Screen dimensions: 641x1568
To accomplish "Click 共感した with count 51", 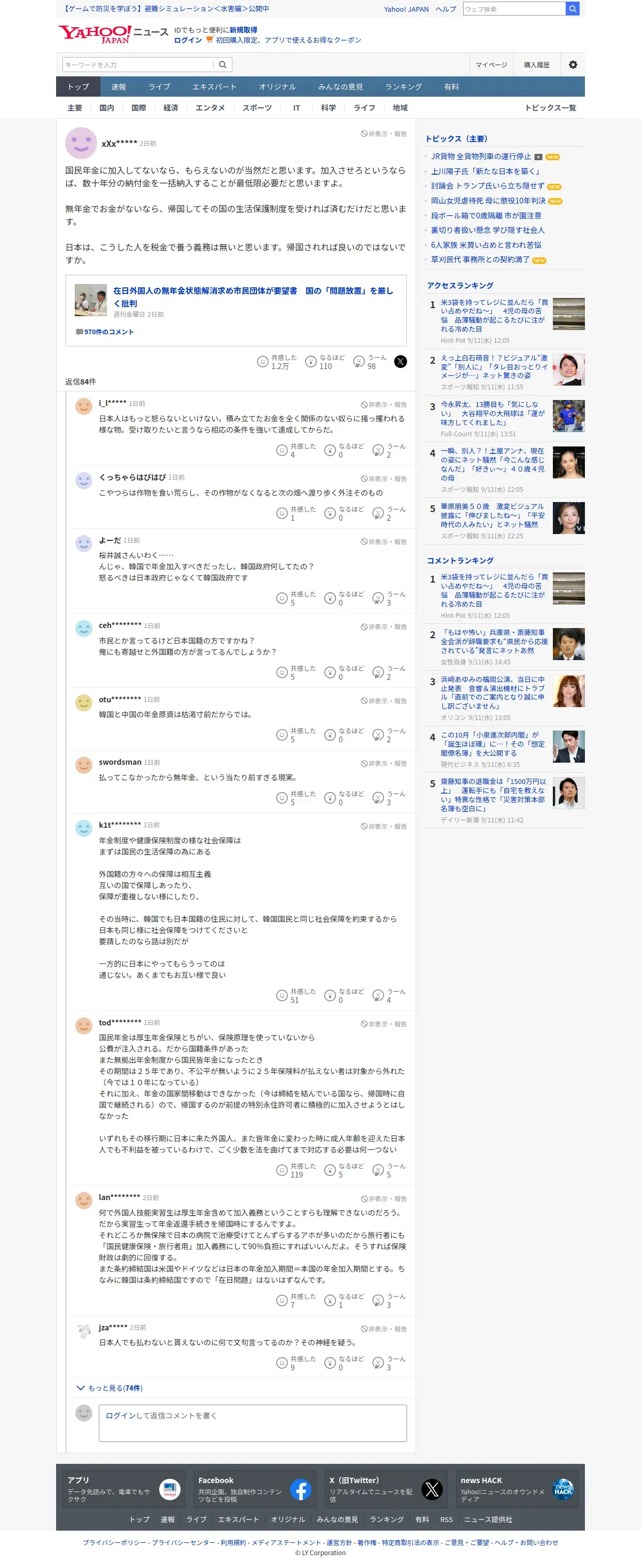I will (296, 995).
